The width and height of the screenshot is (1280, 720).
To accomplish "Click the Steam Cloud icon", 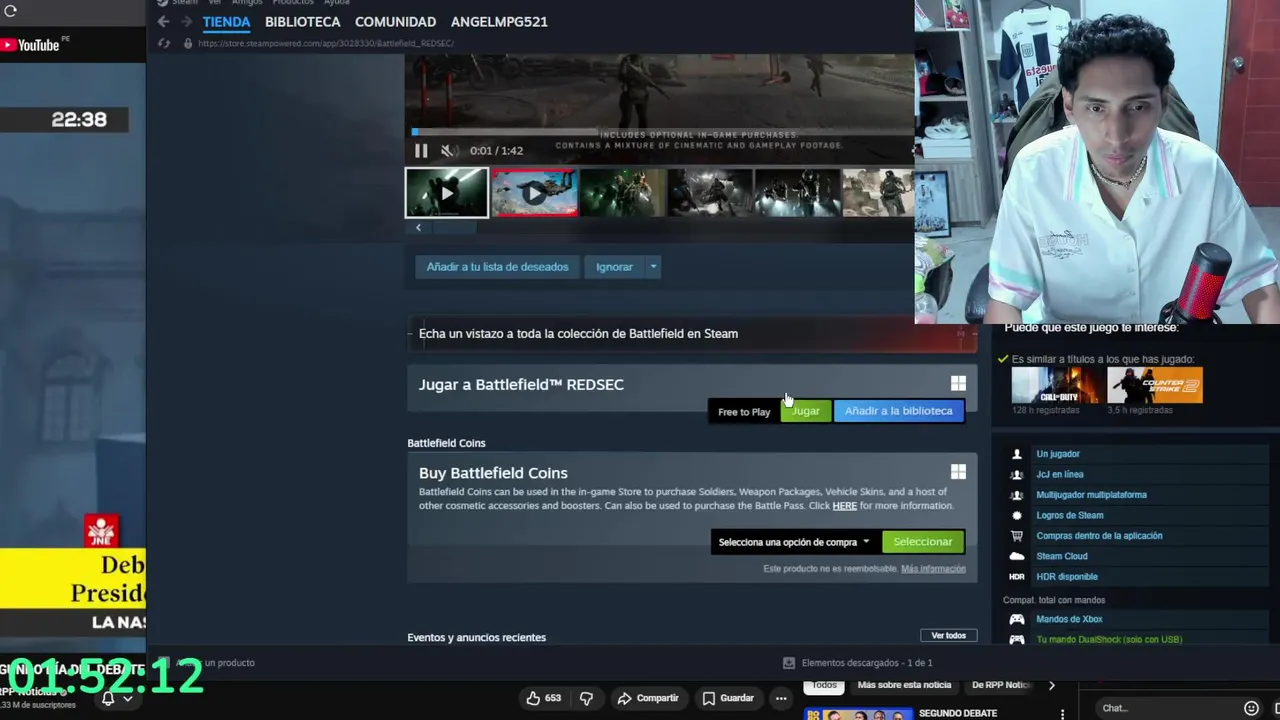I will (1017, 556).
